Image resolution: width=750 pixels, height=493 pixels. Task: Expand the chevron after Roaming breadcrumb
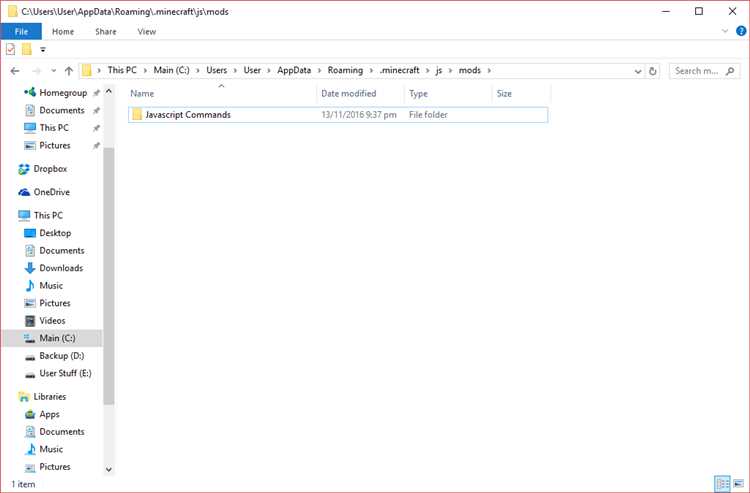point(371,70)
